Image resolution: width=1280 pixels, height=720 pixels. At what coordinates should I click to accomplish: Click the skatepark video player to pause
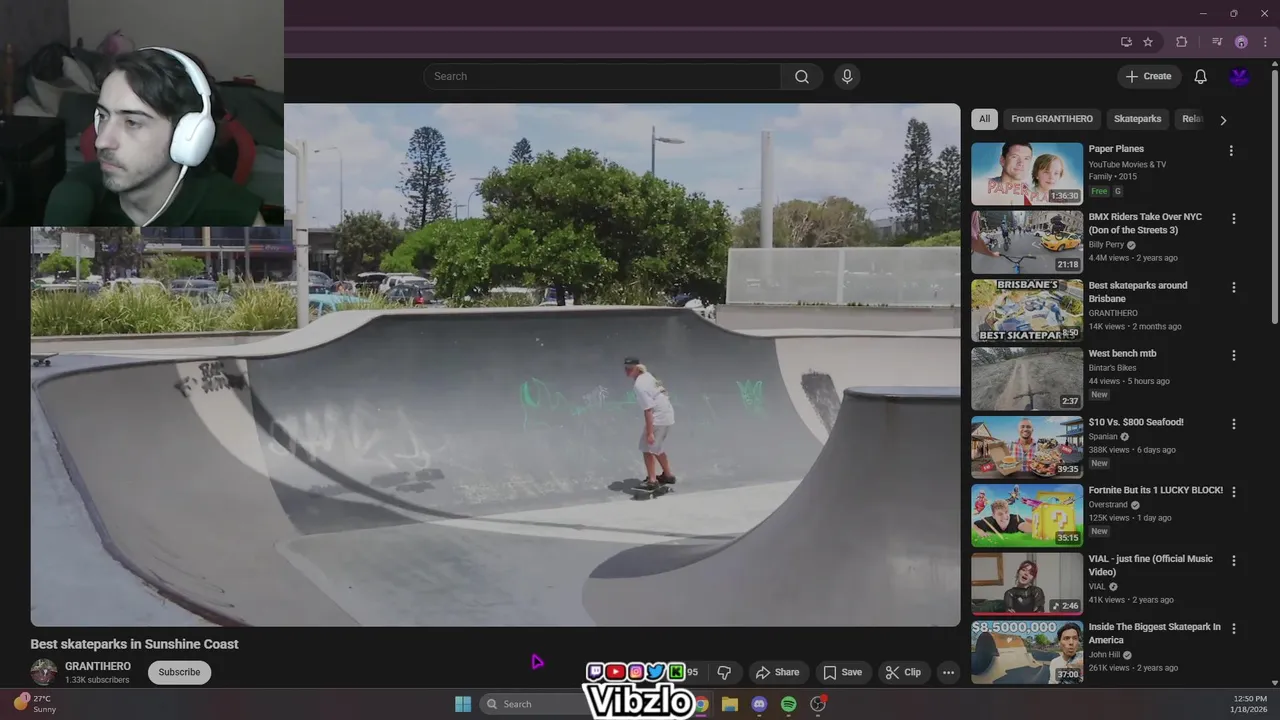[495, 365]
